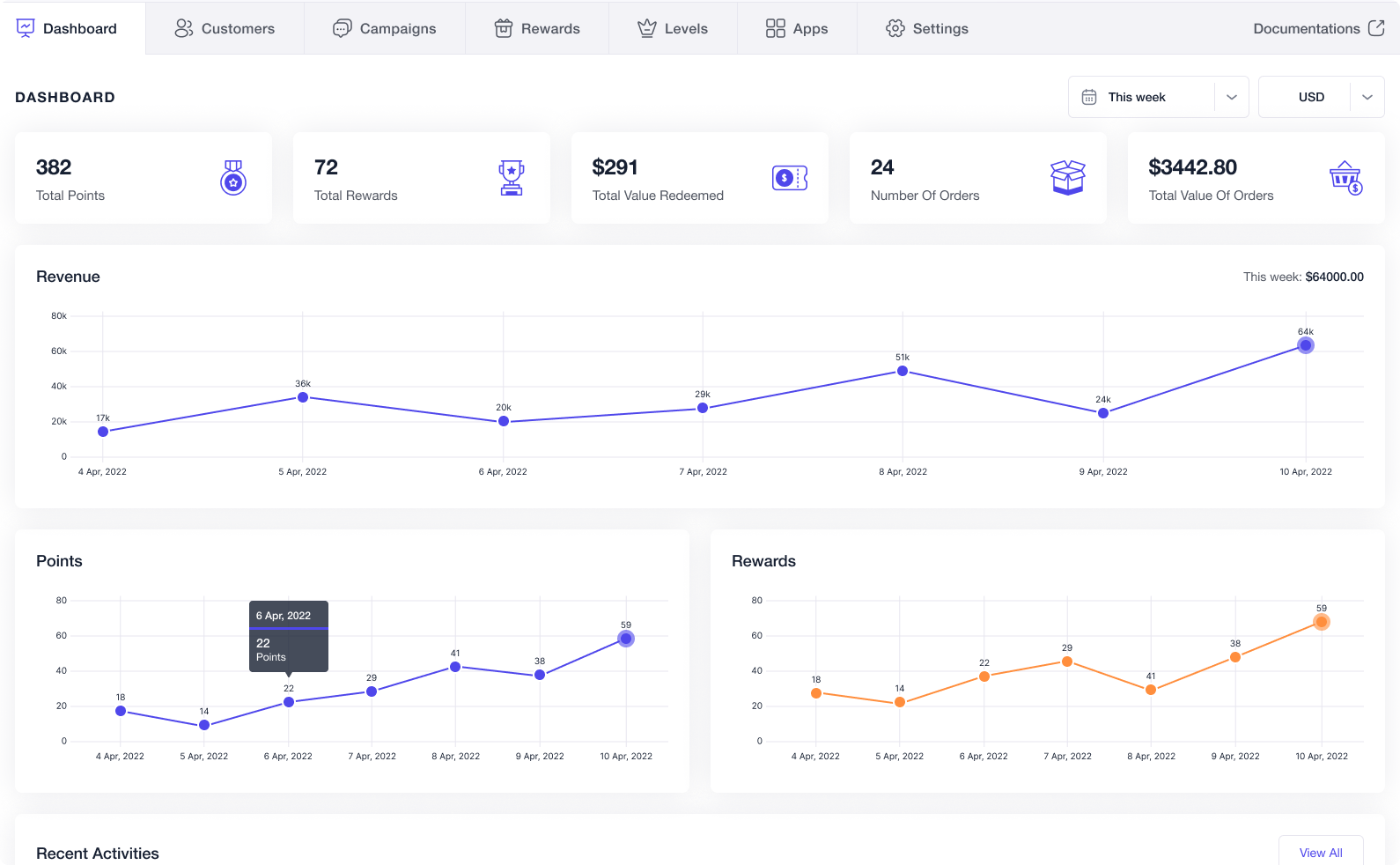Screen dimensions: 1400x865
Task: Click the This week $64000.00 revenue total
Action: tap(1303, 277)
